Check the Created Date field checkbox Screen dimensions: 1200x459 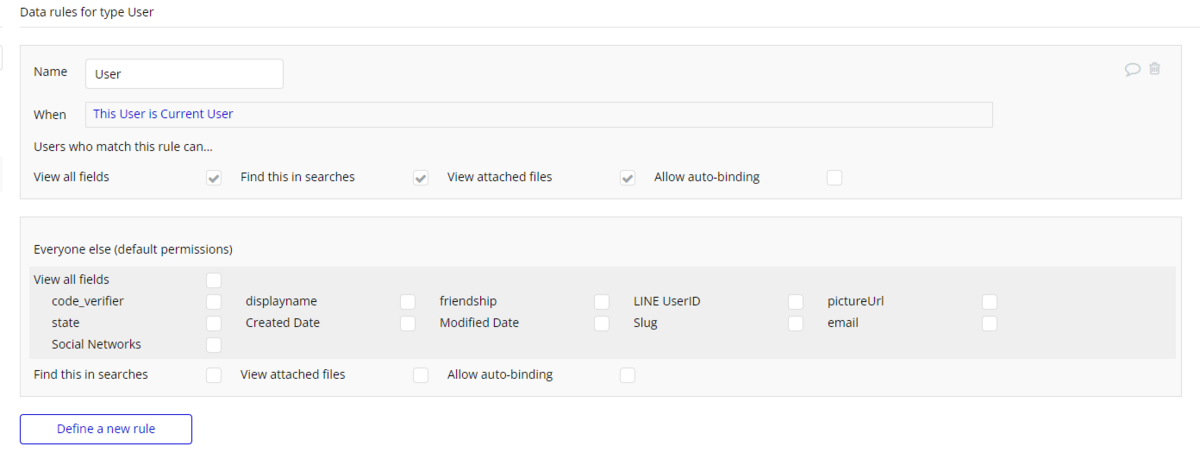click(x=408, y=323)
